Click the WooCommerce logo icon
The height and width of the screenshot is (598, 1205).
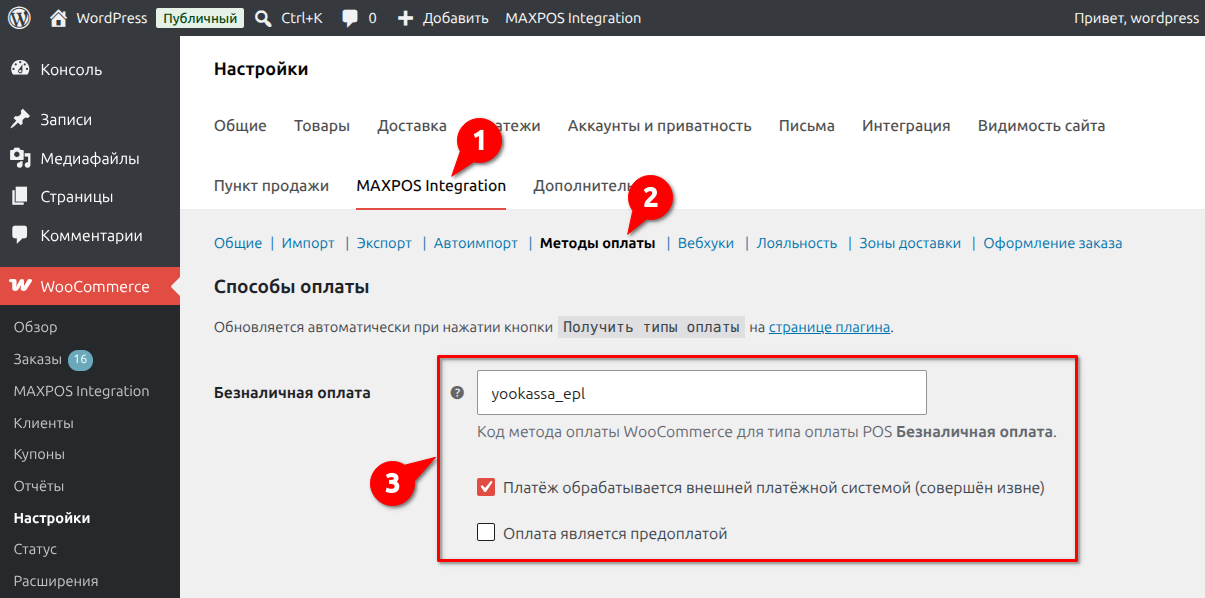click(x=20, y=286)
